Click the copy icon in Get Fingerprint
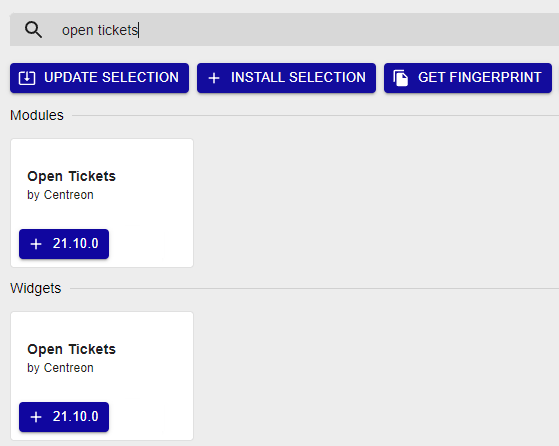 tap(401, 78)
